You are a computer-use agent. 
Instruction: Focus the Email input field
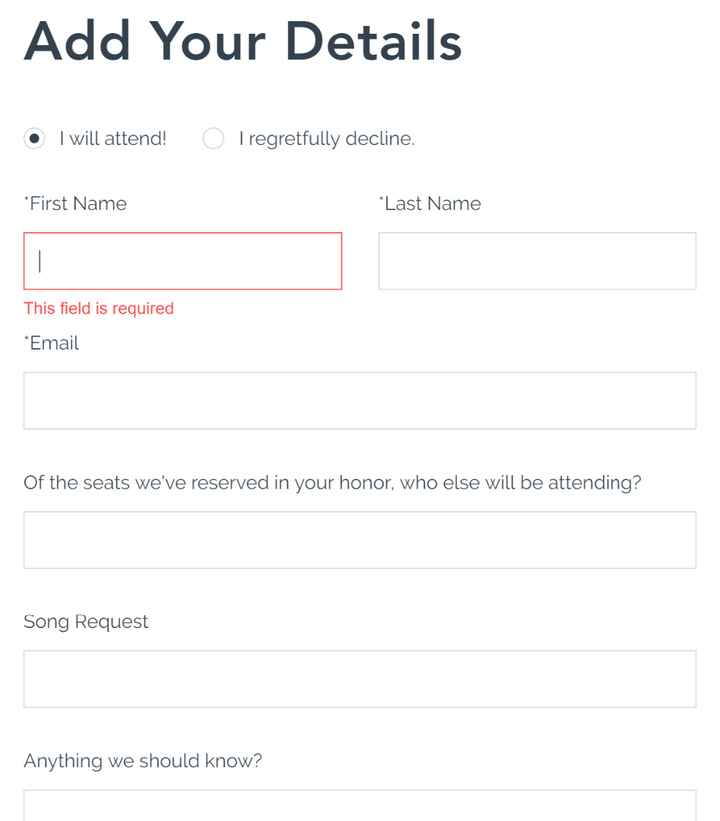[360, 401]
